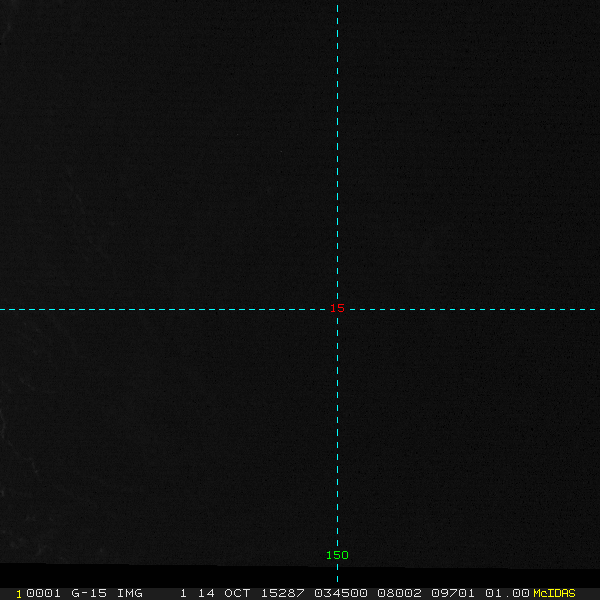Click the 01.00 resolution value
Image resolution: width=600 pixels, height=600 pixels.
pyautogui.click(x=507, y=593)
